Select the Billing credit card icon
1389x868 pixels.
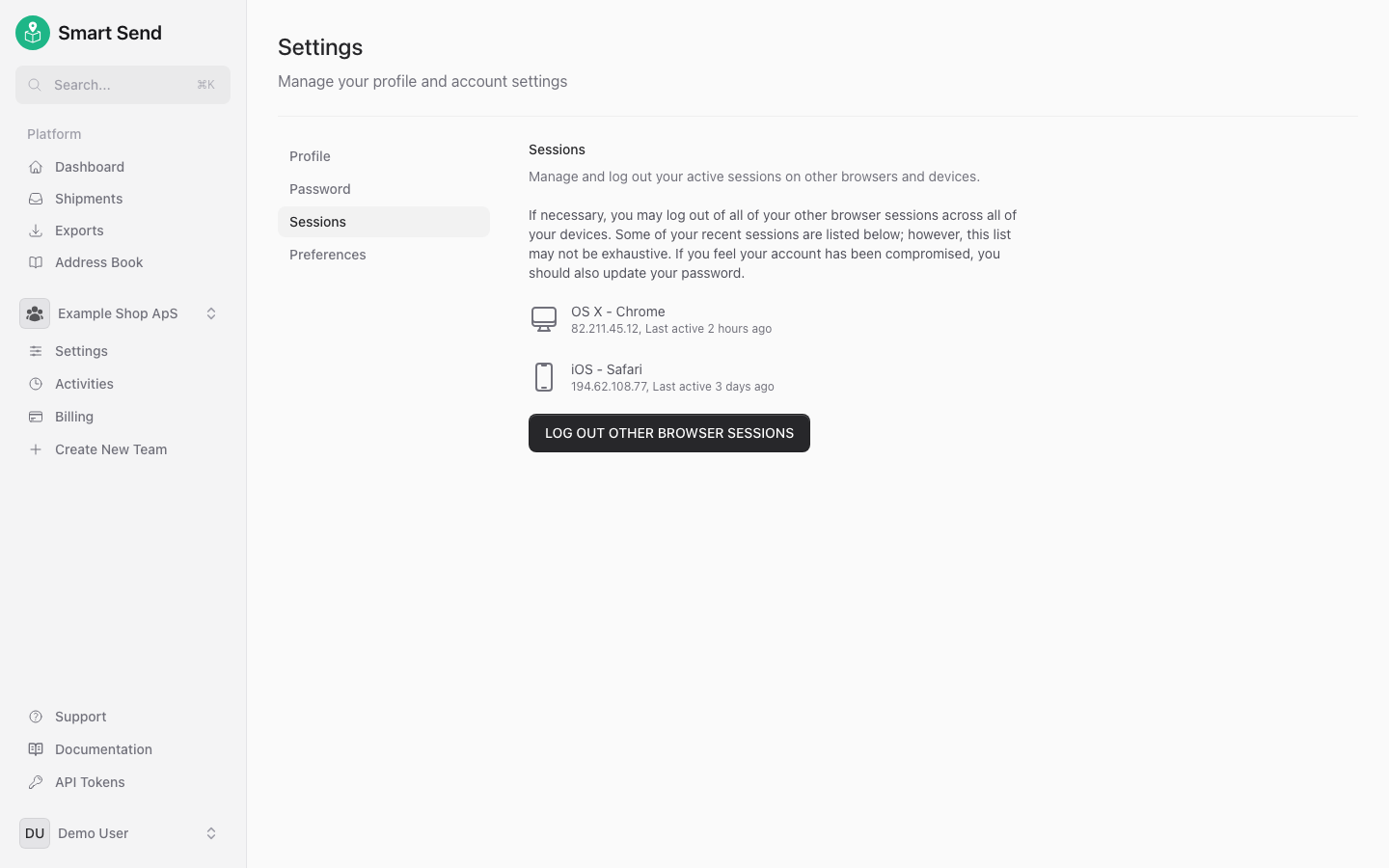pos(35,417)
